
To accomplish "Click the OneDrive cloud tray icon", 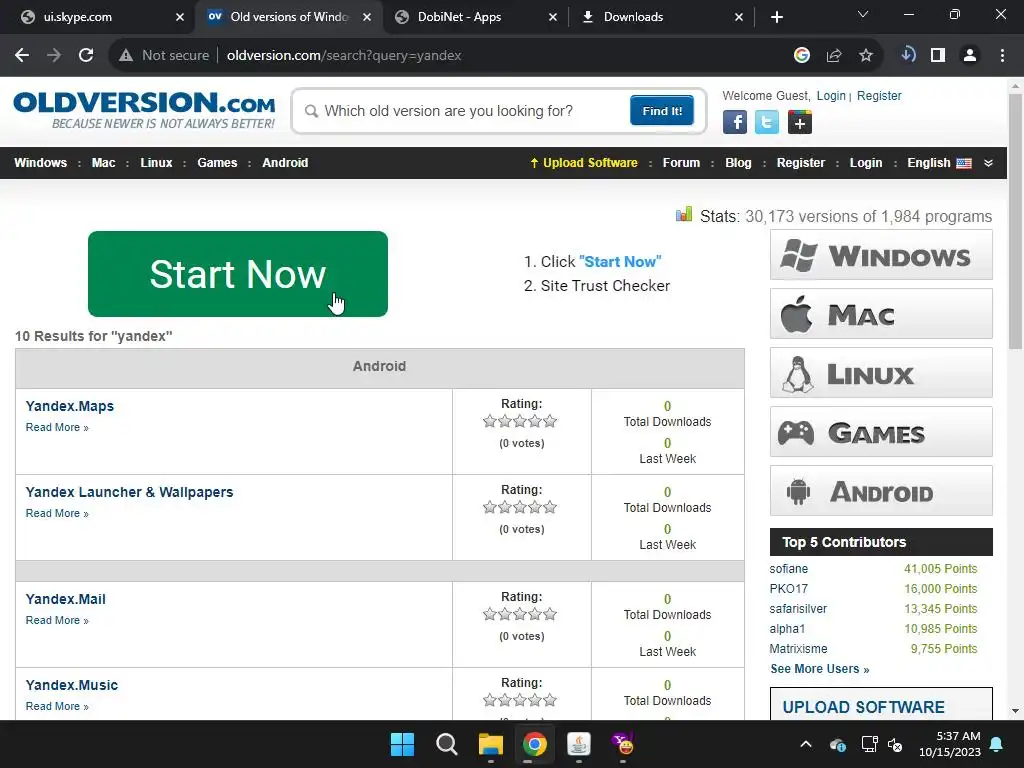I will (x=838, y=744).
